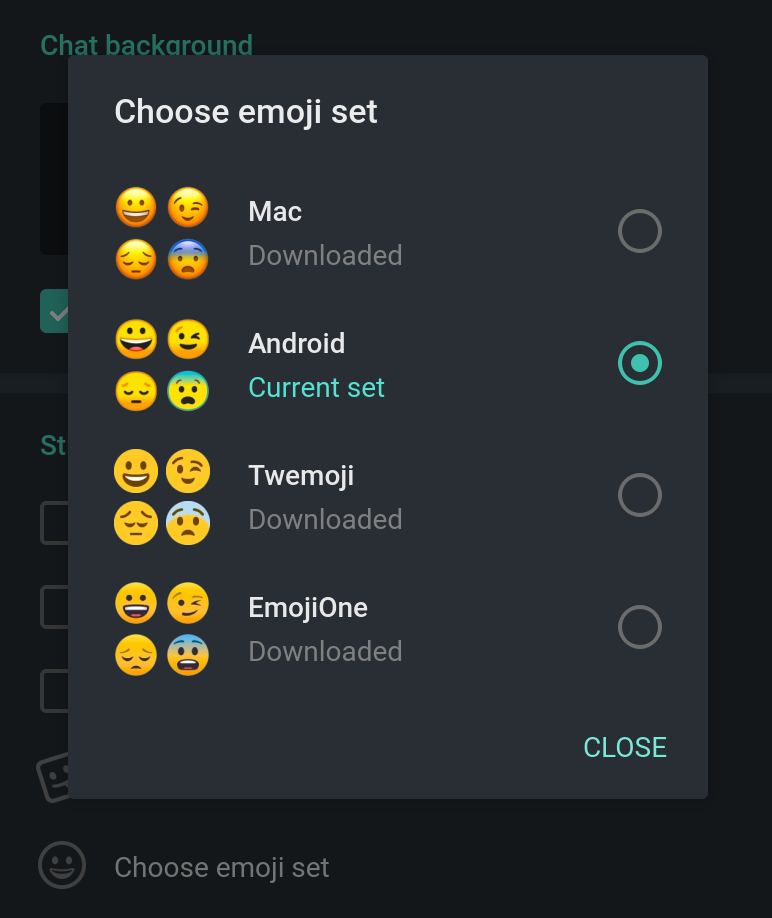Click the smiley icon beside Choose emoji set
Image resolution: width=772 pixels, height=918 pixels.
pyautogui.click(x=62, y=865)
